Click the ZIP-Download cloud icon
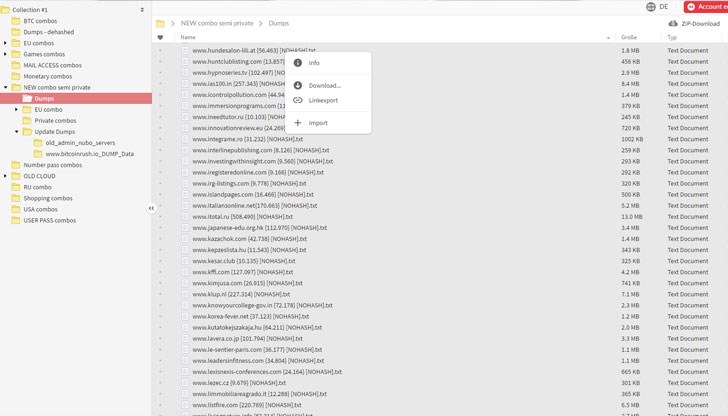The height and width of the screenshot is (416, 728). pos(672,22)
